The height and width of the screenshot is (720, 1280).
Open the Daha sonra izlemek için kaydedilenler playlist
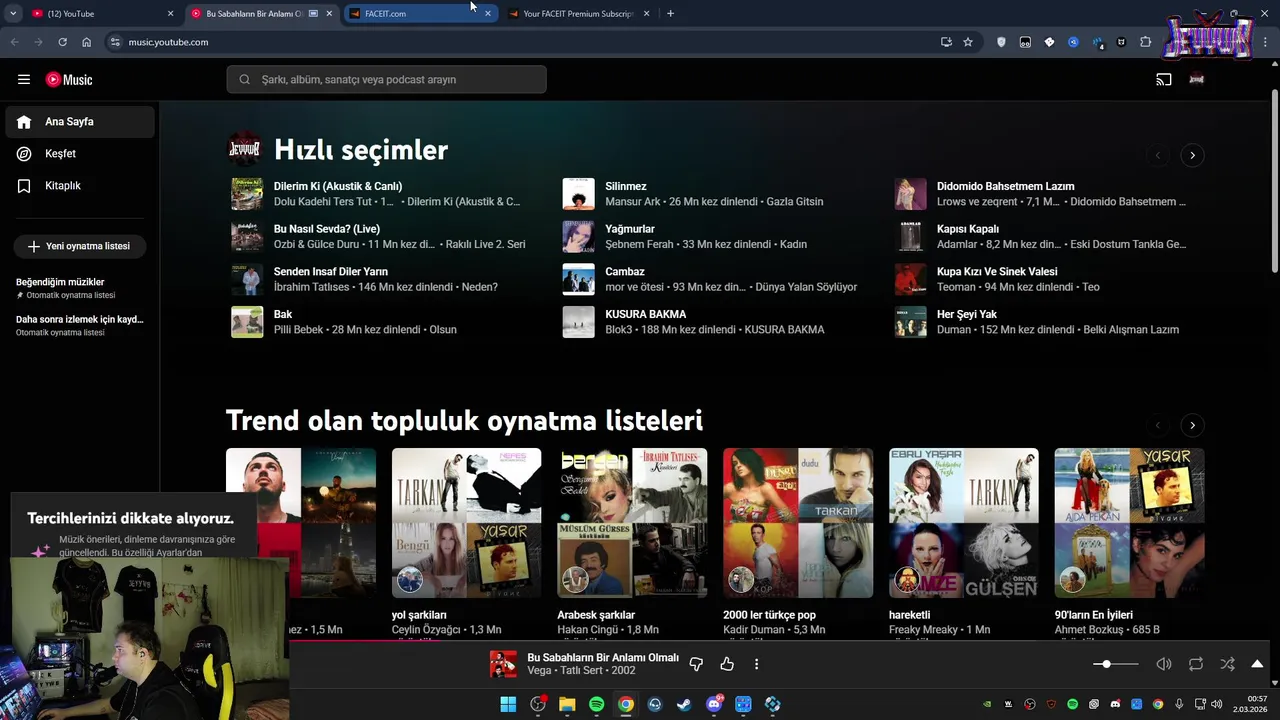point(80,325)
